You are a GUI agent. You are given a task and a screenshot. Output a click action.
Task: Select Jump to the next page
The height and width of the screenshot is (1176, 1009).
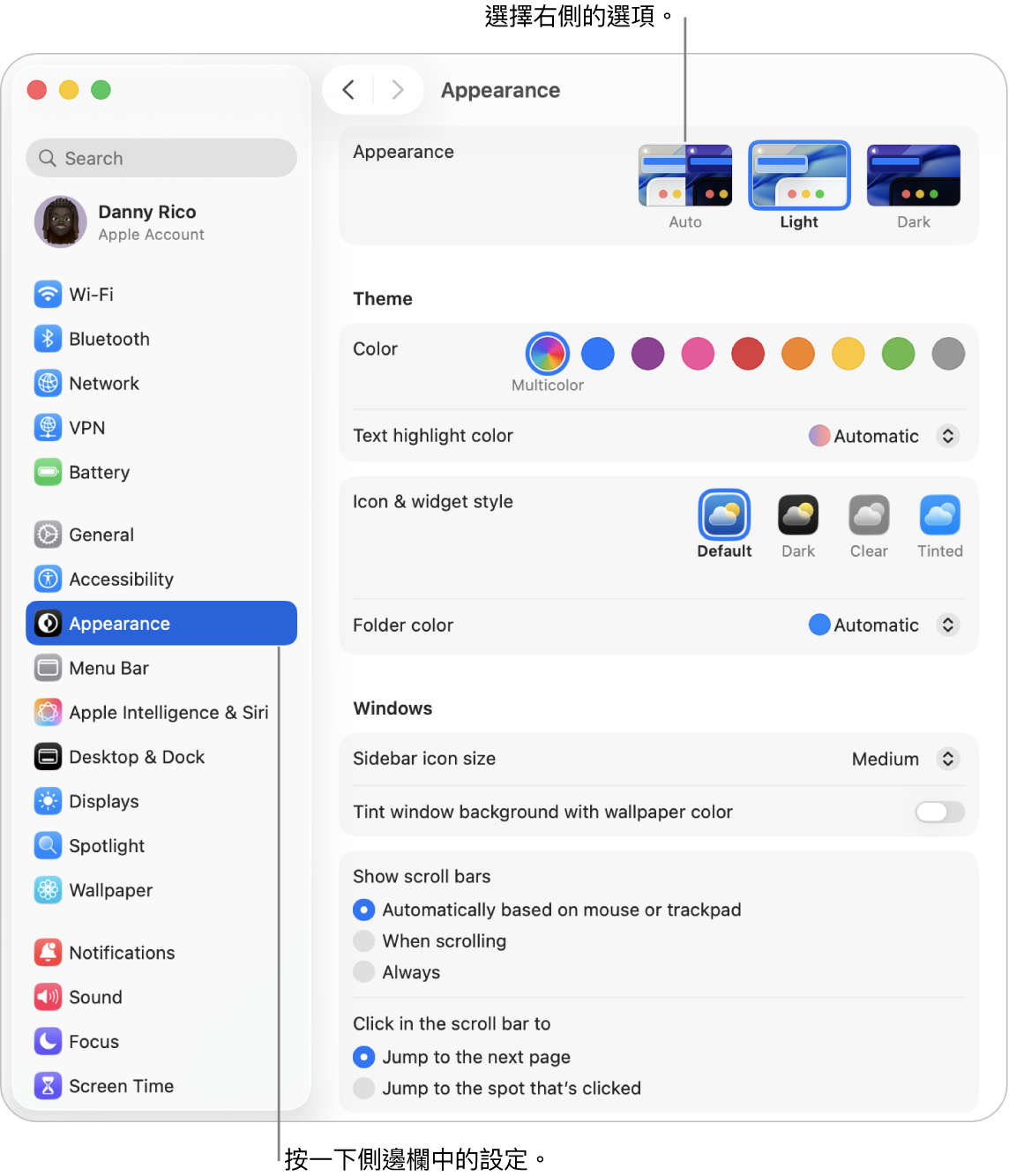point(363,1057)
